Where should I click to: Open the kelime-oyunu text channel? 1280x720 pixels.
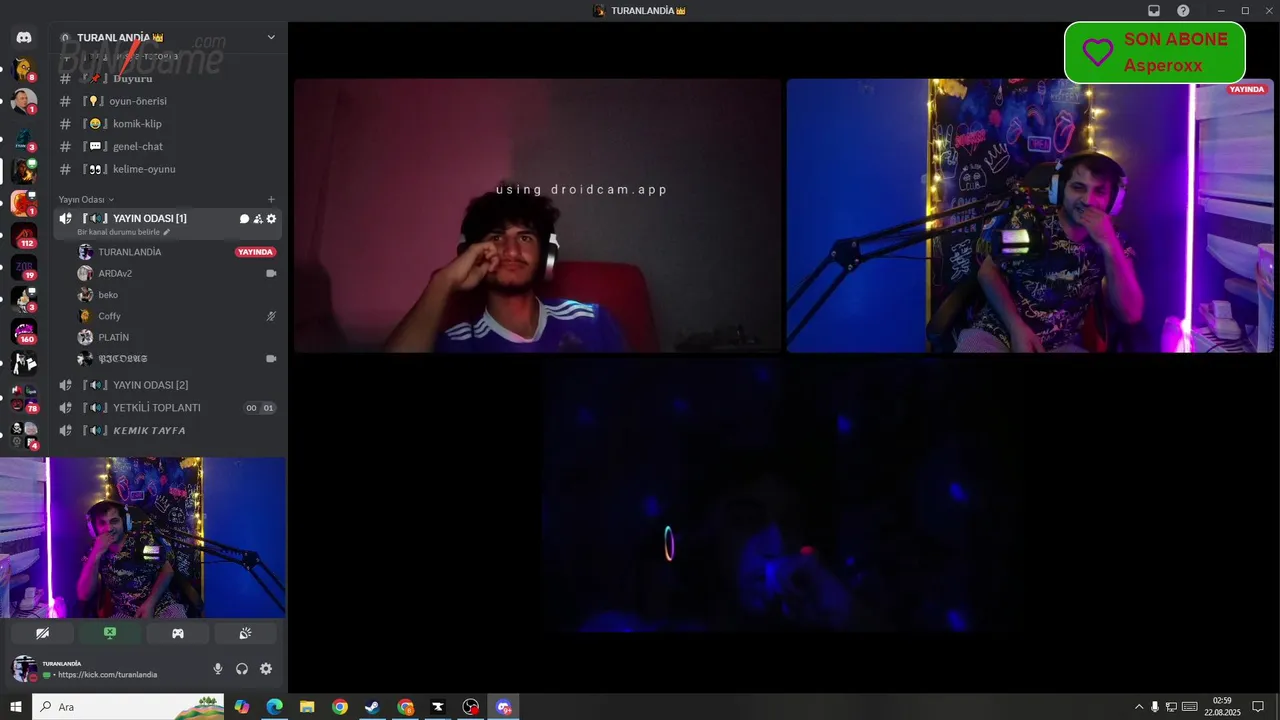click(x=168, y=169)
